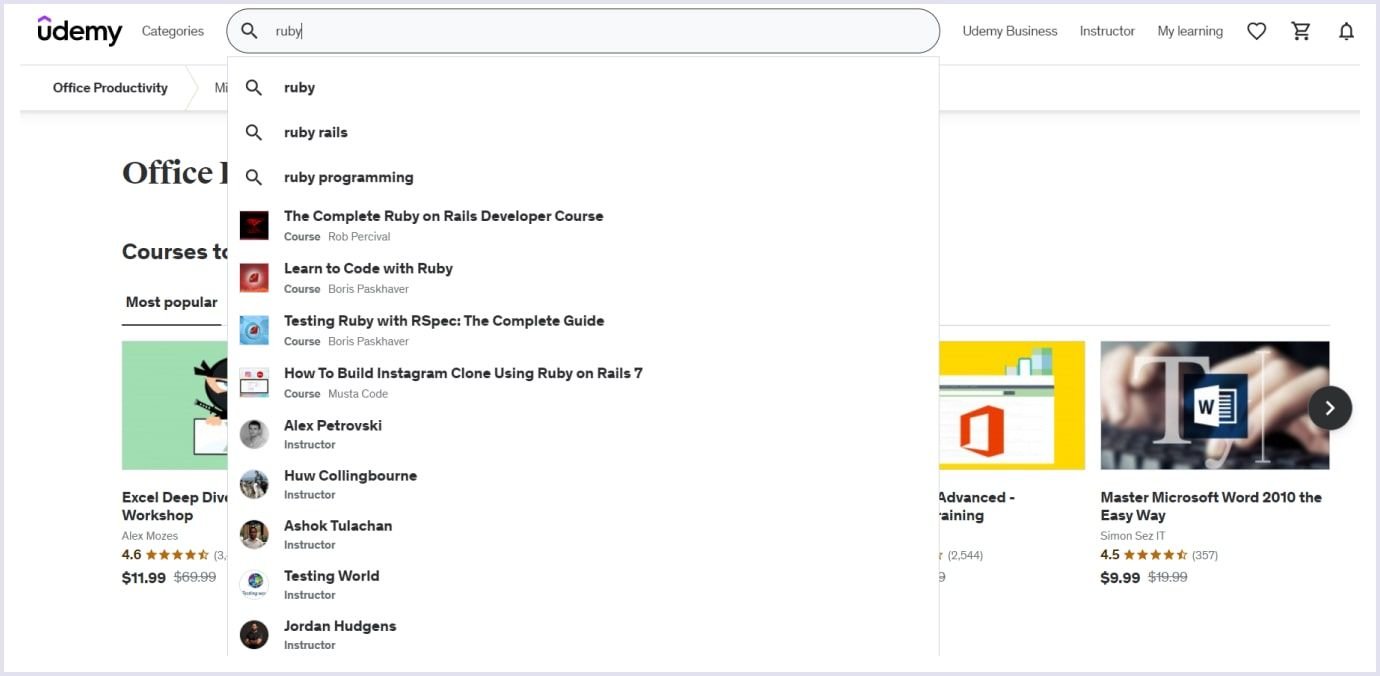
Task: Click Learn to Code with Ruby thumbnail
Action: click(254, 277)
